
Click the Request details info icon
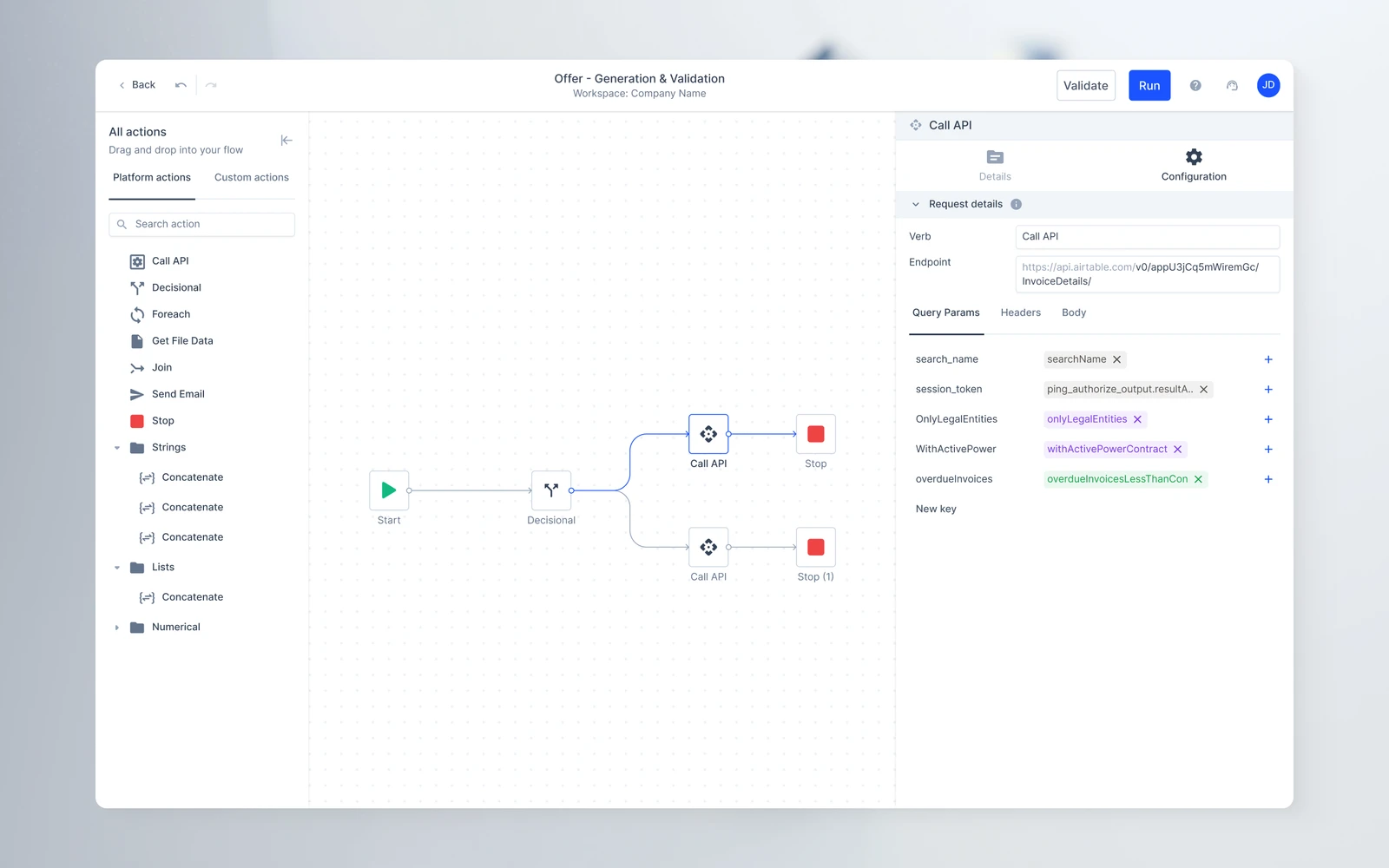(x=1016, y=204)
